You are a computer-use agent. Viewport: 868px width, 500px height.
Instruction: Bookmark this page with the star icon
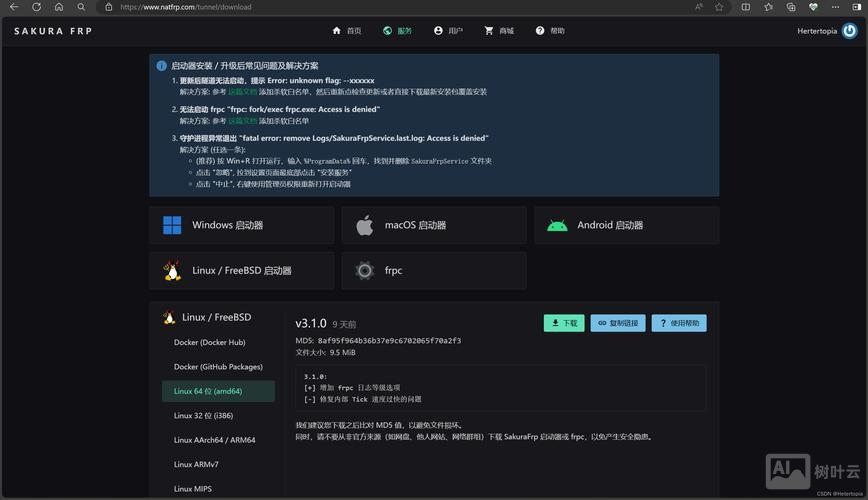719,7
